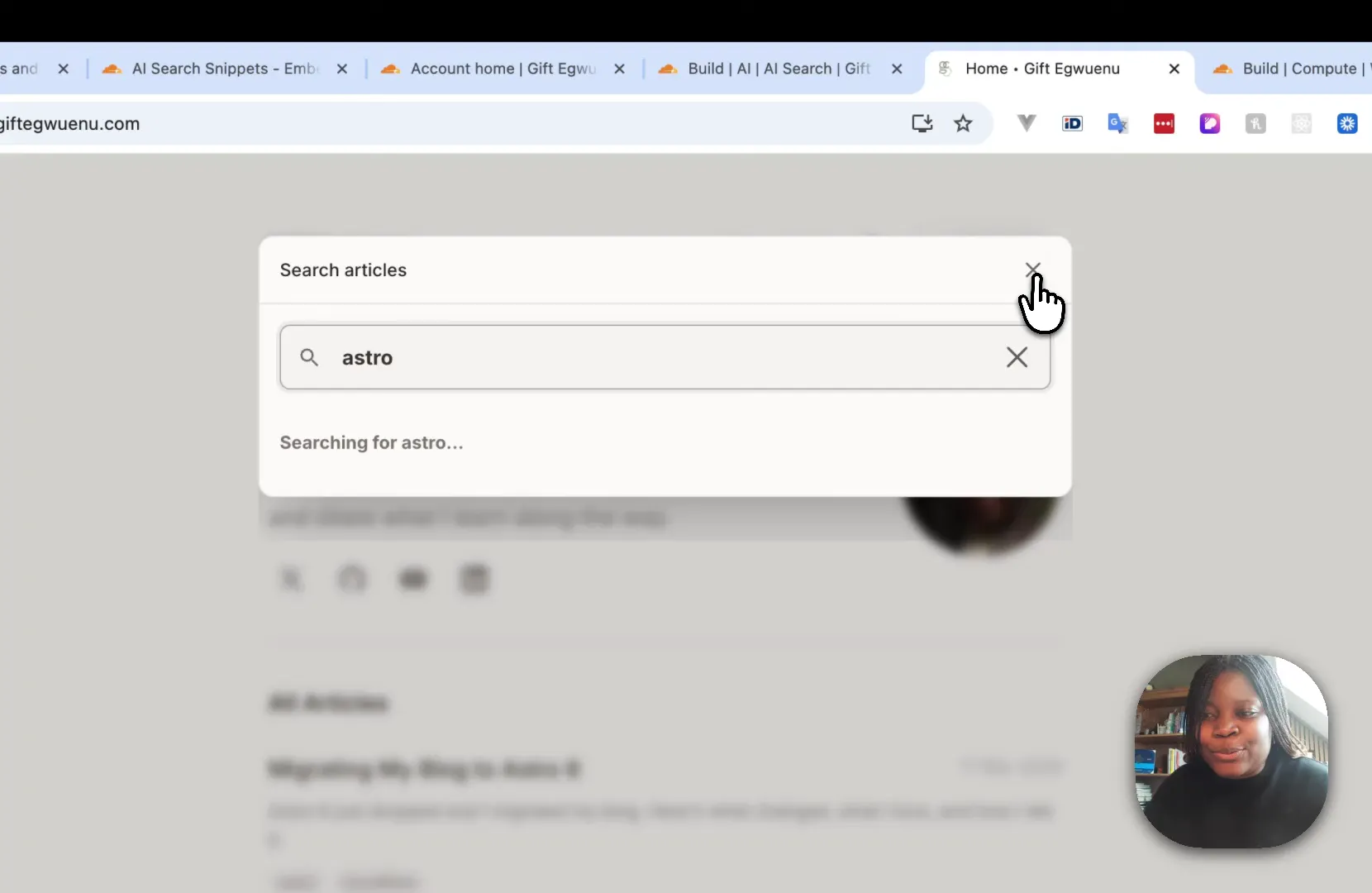Open the LastPass password manager extension
The image size is (1372, 893).
(x=1164, y=124)
